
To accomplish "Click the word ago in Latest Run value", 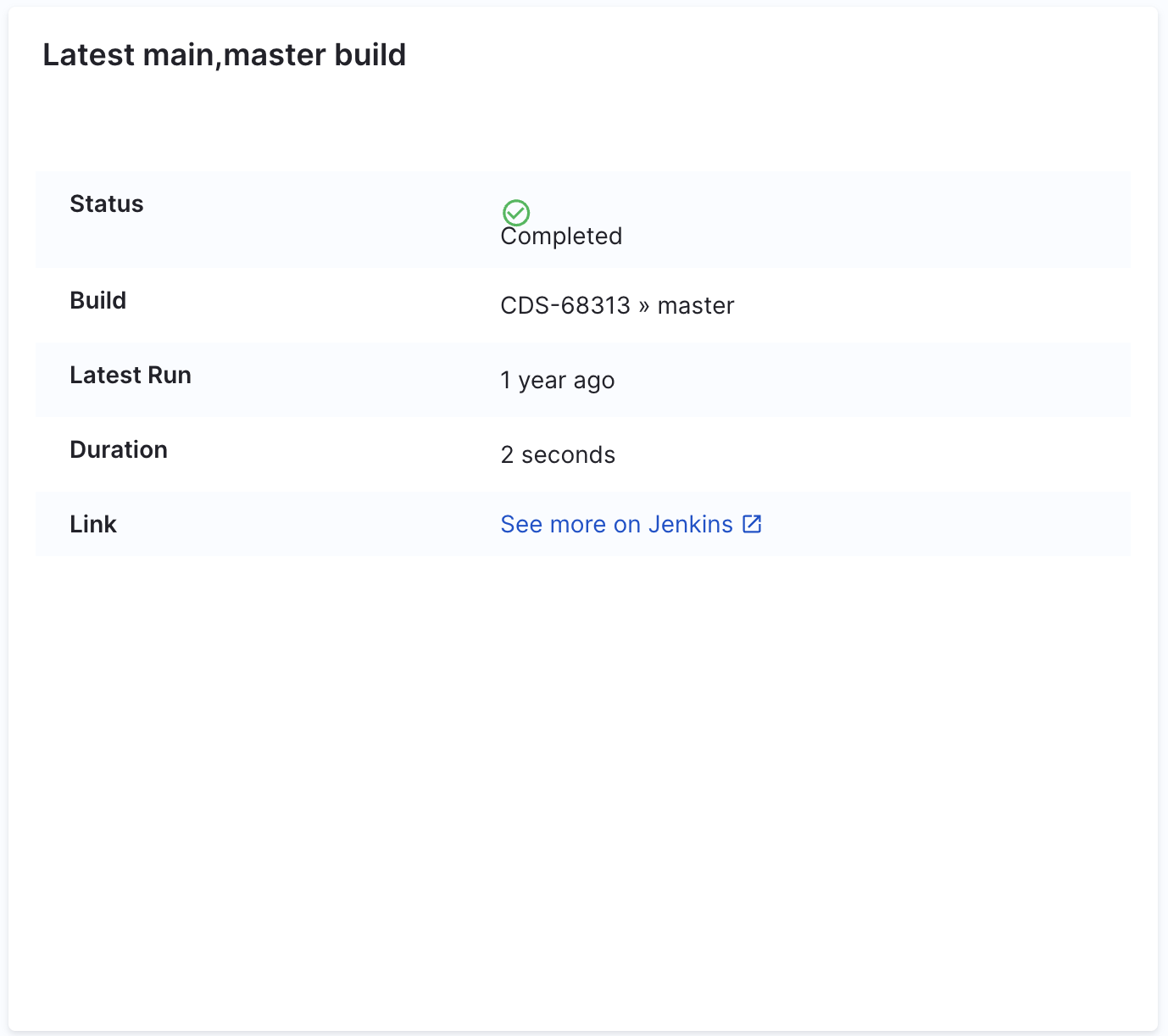I will [x=594, y=381].
